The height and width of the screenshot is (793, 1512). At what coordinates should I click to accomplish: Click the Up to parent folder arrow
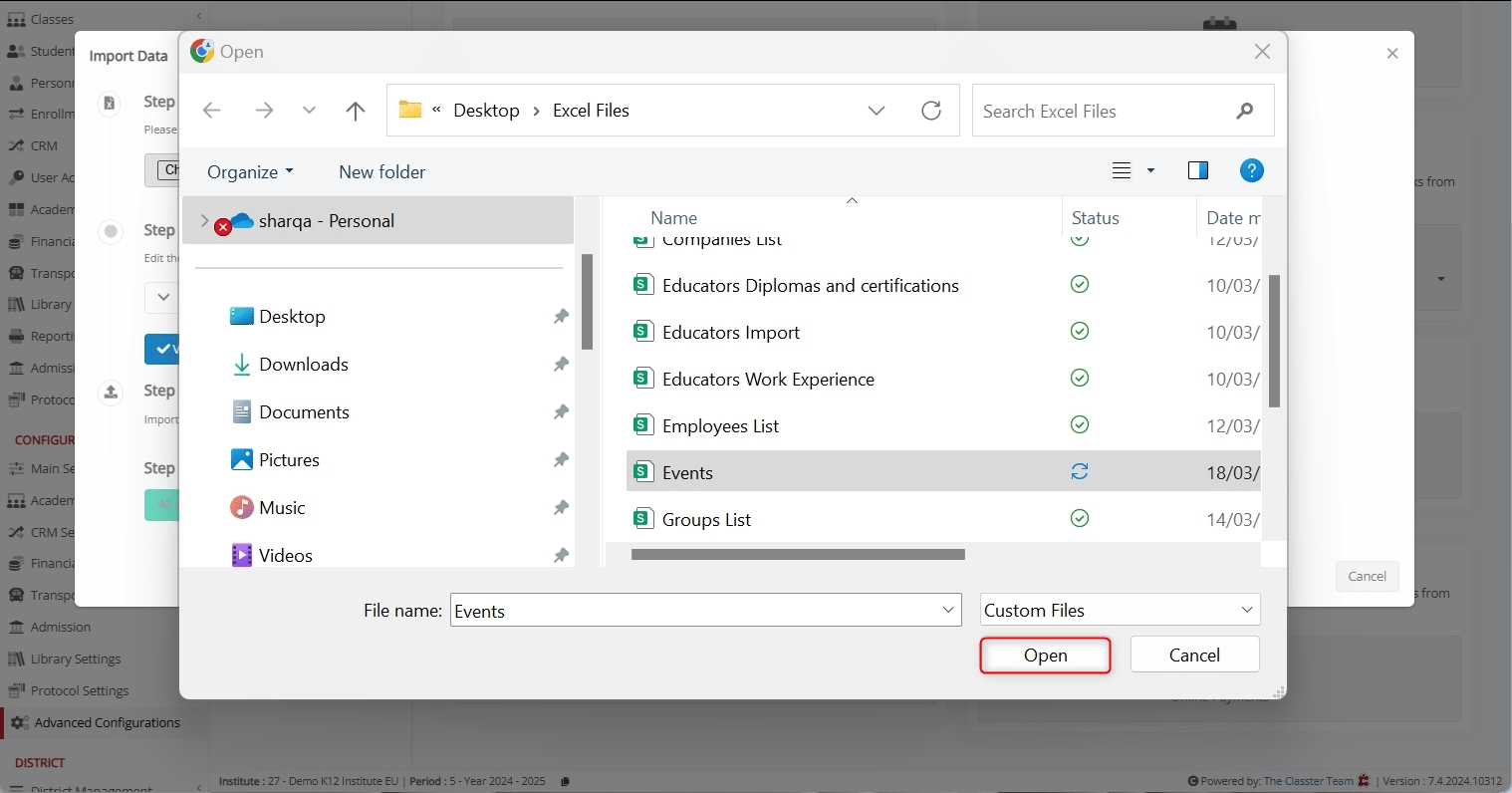click(356, 111)
